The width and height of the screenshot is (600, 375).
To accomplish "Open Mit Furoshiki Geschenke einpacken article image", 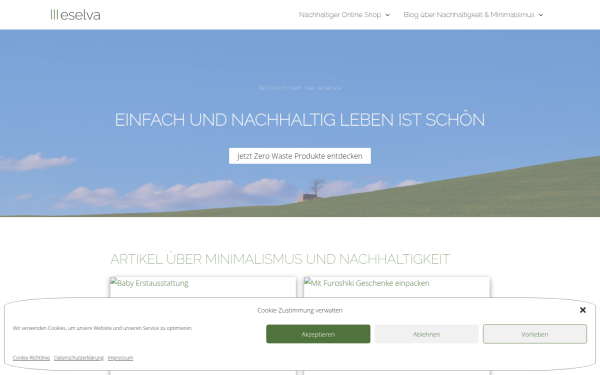I will [x=367, y=283].
